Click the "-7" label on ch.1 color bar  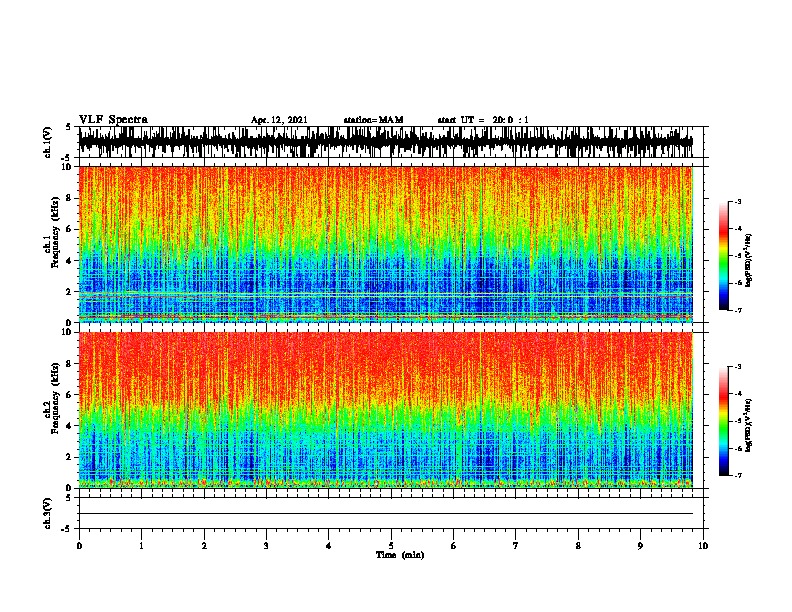tap(737, 310)
